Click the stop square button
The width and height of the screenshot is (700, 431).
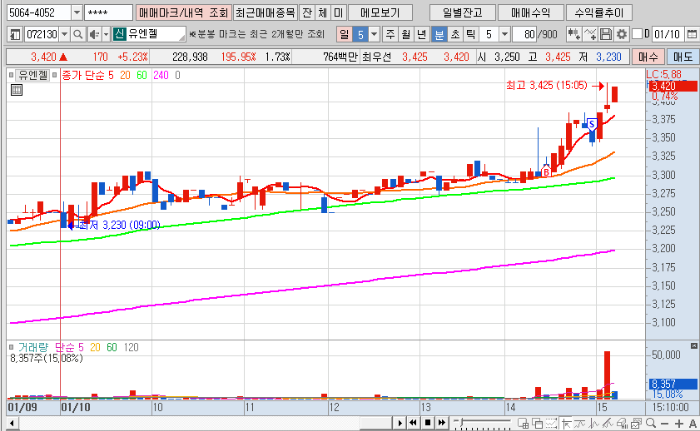pyautogui.click(x=427, y=423)
